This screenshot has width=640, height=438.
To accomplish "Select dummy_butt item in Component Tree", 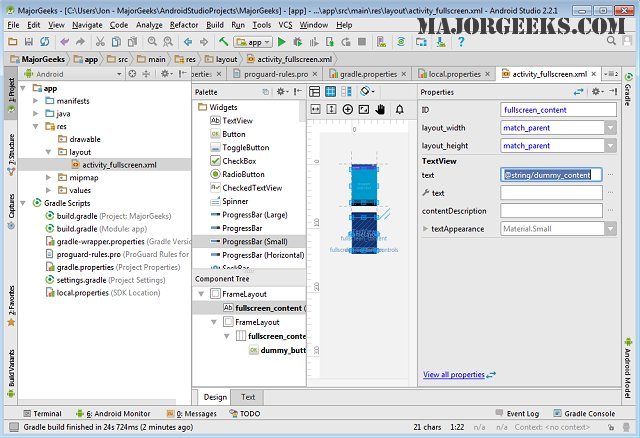I will coord(277,350).
